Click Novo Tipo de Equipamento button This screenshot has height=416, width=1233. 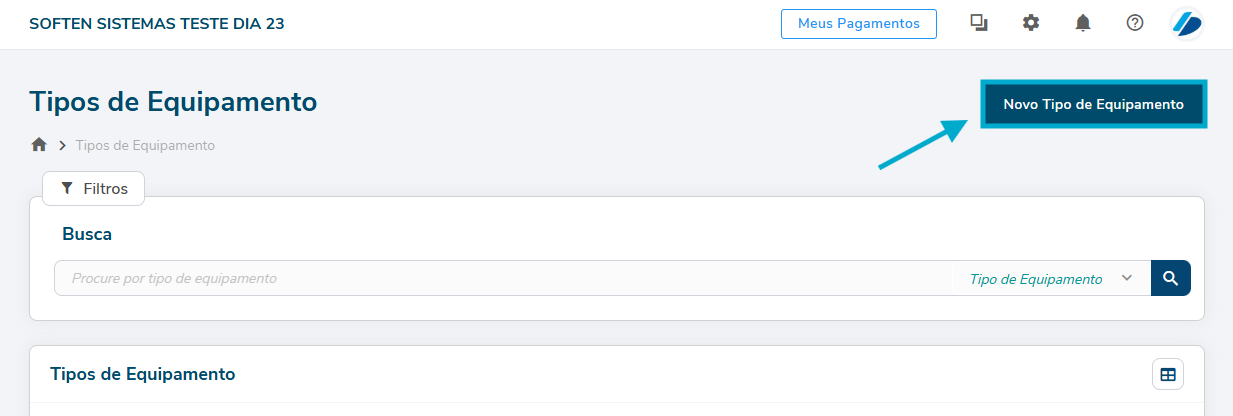pos(1093,104)
